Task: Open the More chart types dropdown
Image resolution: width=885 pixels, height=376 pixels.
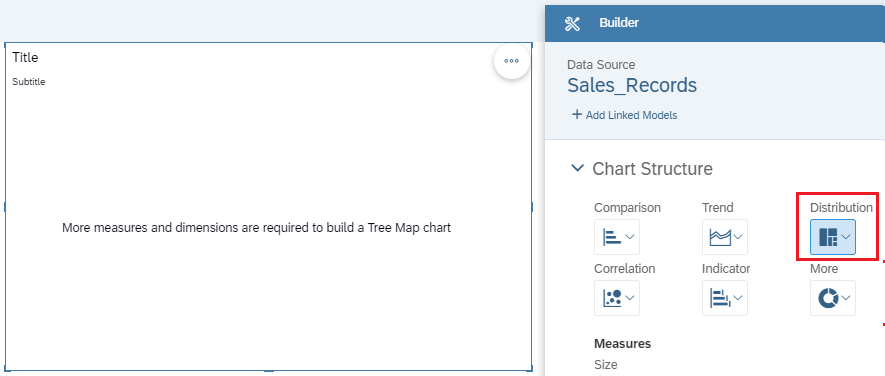Action: pyautogui.click(x=833, y=298)
